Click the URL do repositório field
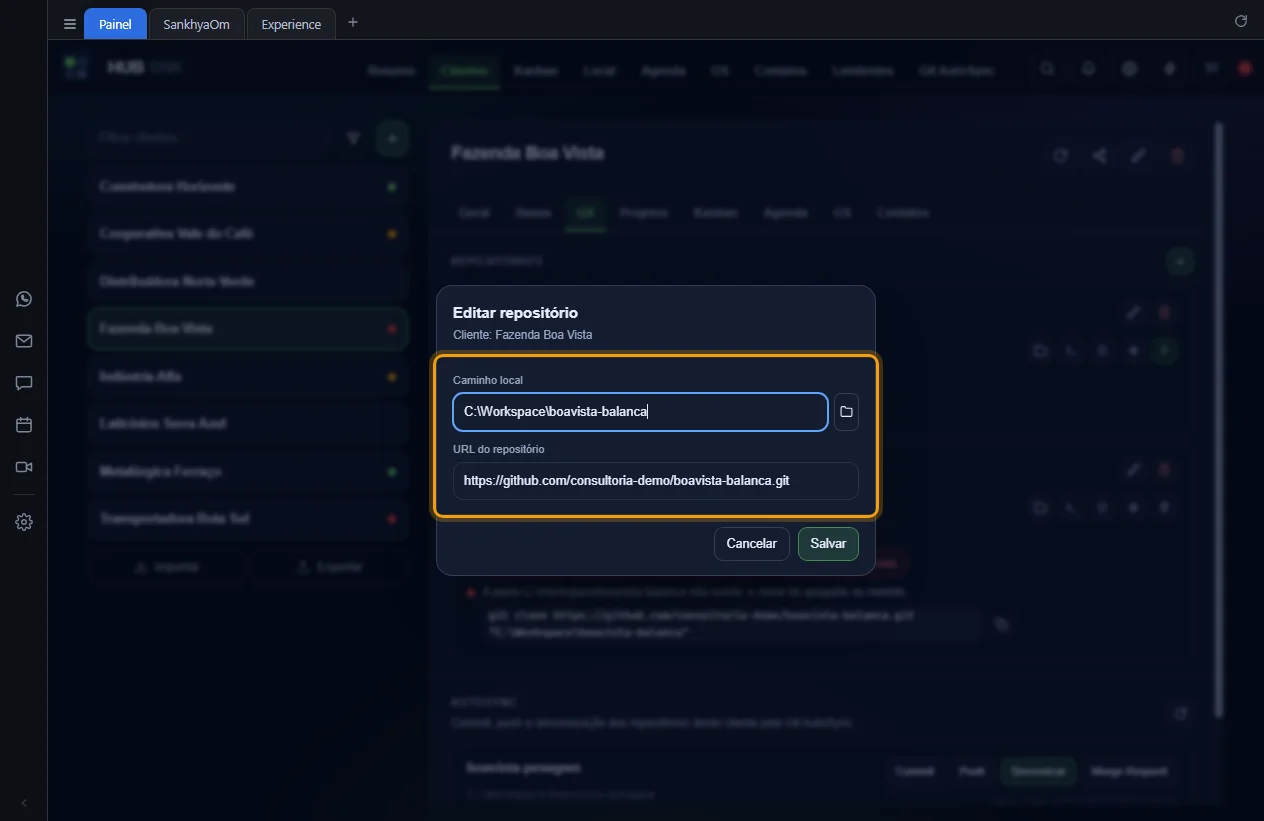Image resolution: width=1264 pixels, height=821 pixels. (655, 481)
